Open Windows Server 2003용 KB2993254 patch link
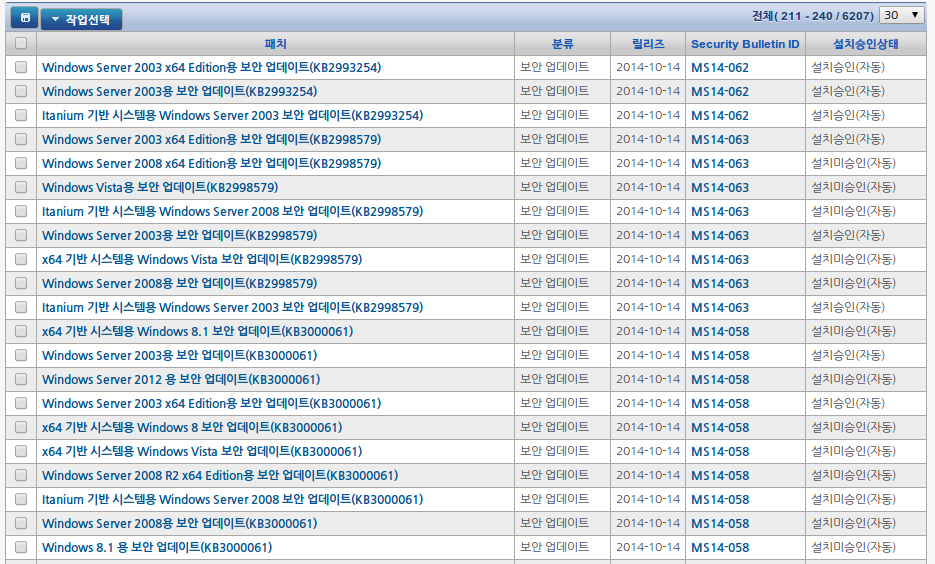935x564 pixels. click(x=179, y=91)
